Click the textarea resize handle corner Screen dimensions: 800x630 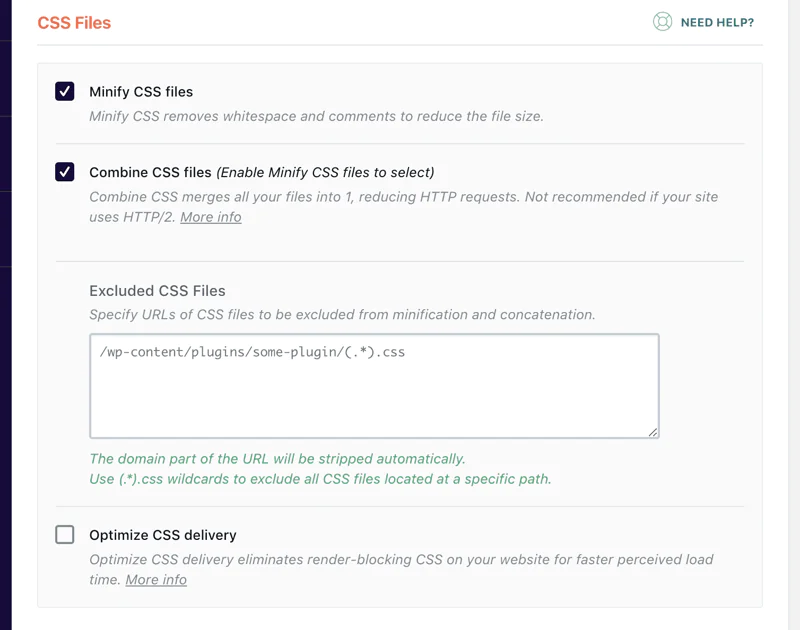653,432
